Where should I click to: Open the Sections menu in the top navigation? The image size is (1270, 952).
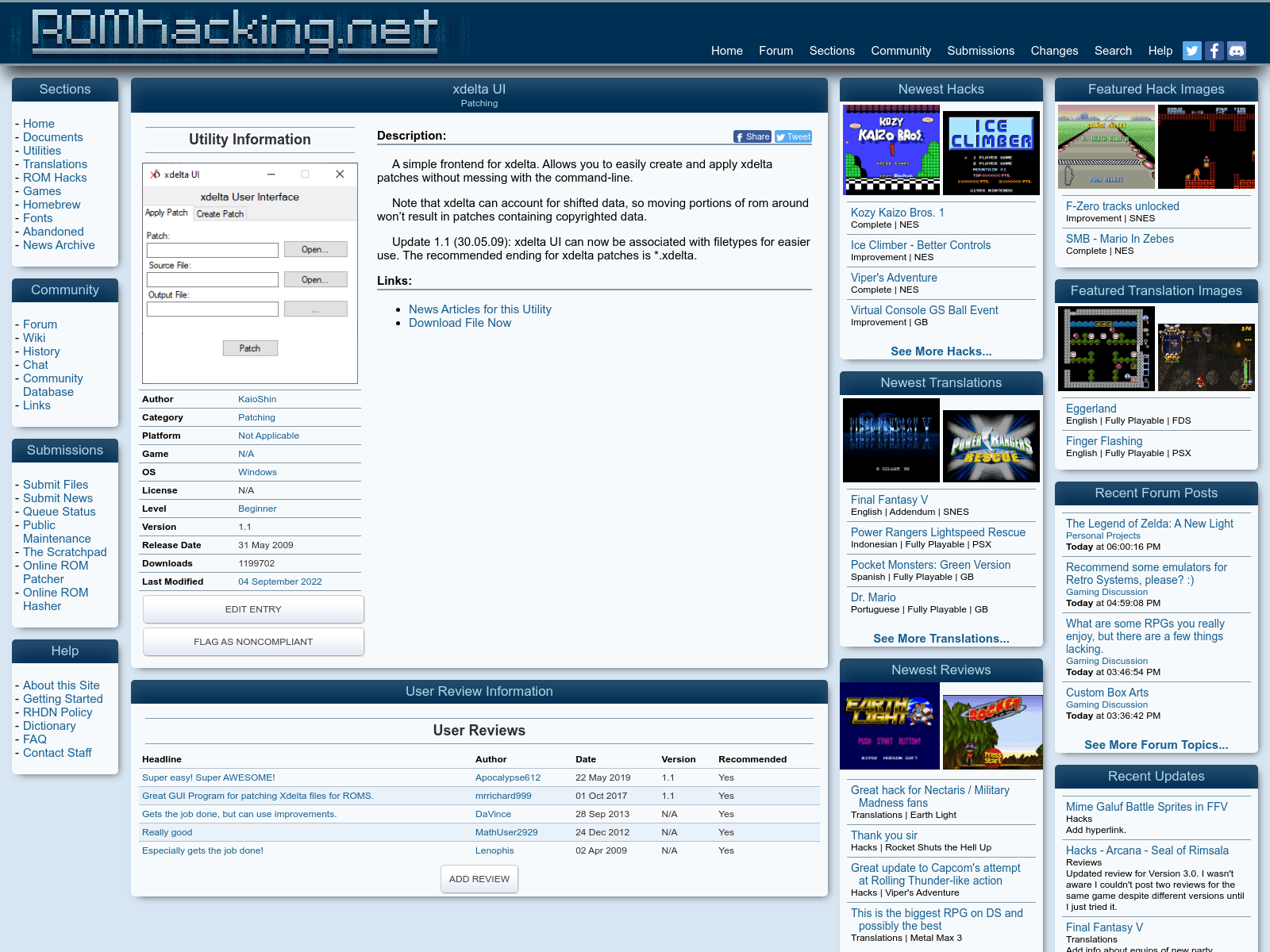pyautogui.click(x=832, y=51)
